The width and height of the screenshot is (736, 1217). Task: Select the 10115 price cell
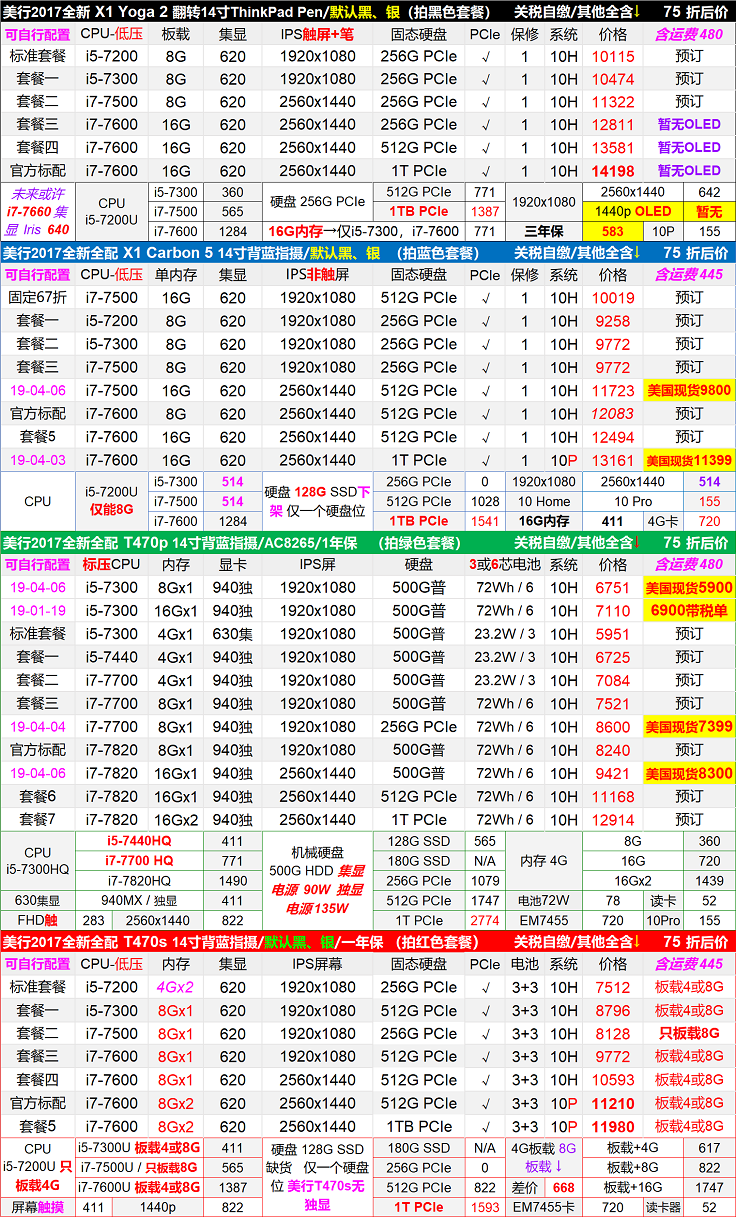(x=613, y=56)
